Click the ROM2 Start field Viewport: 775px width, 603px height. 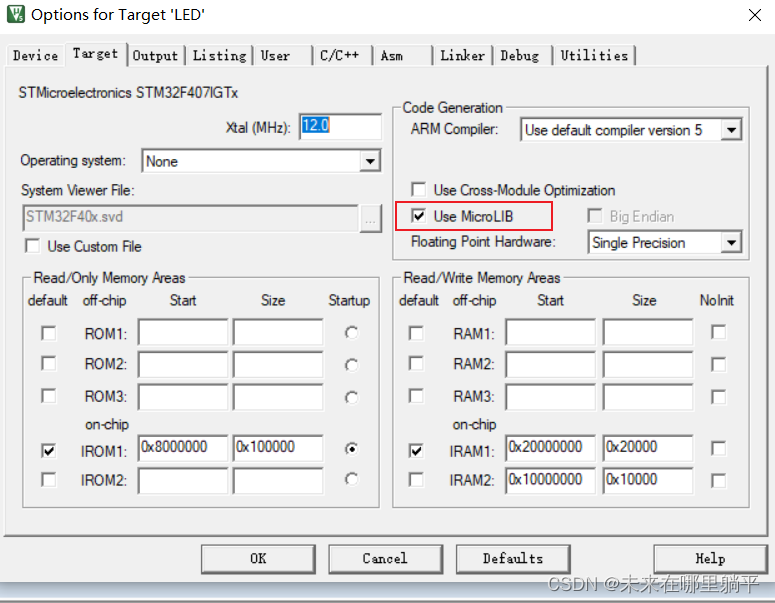click(183, 364)
